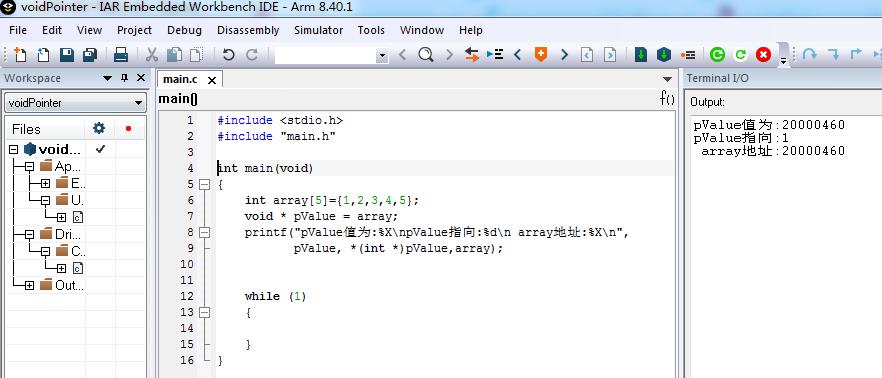Click the Step Out debug icon
This screenshot has height=378, width=882.
(x=856, y=55)
